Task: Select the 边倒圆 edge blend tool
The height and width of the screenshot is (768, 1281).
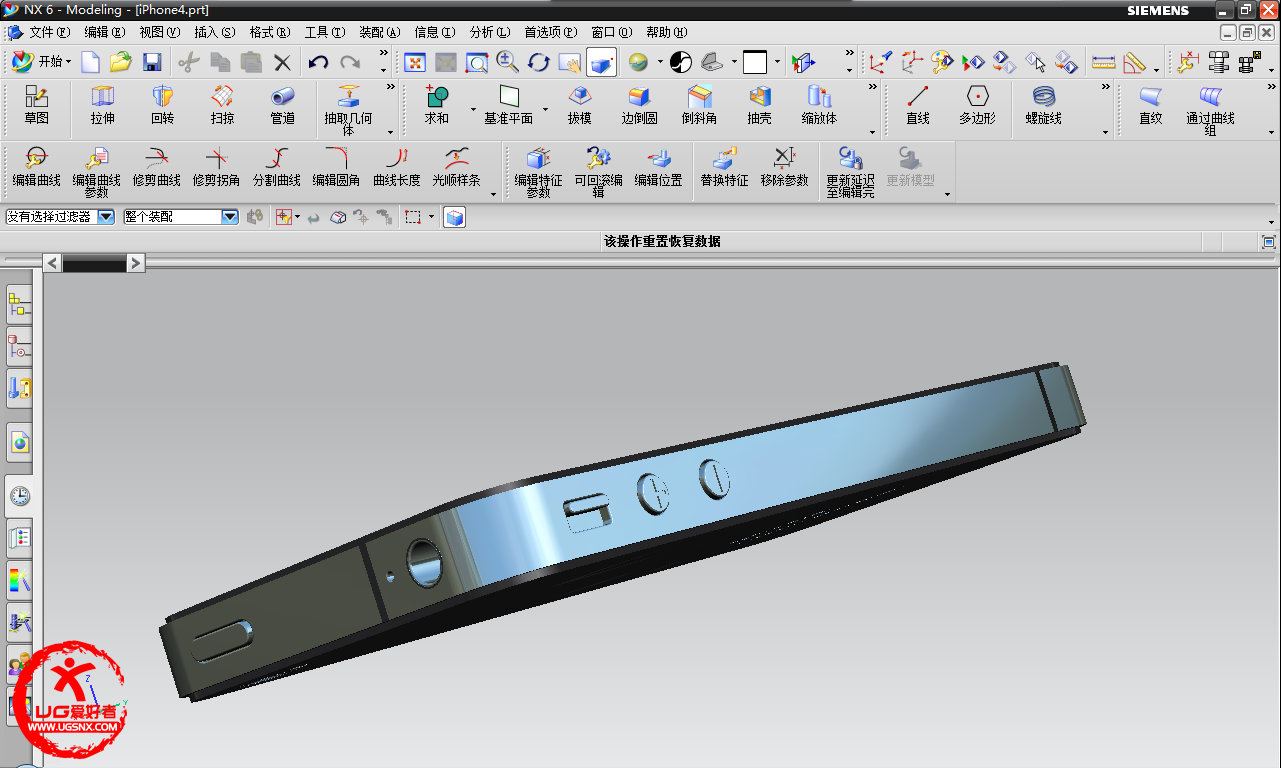Action: (x=639, y=106)
